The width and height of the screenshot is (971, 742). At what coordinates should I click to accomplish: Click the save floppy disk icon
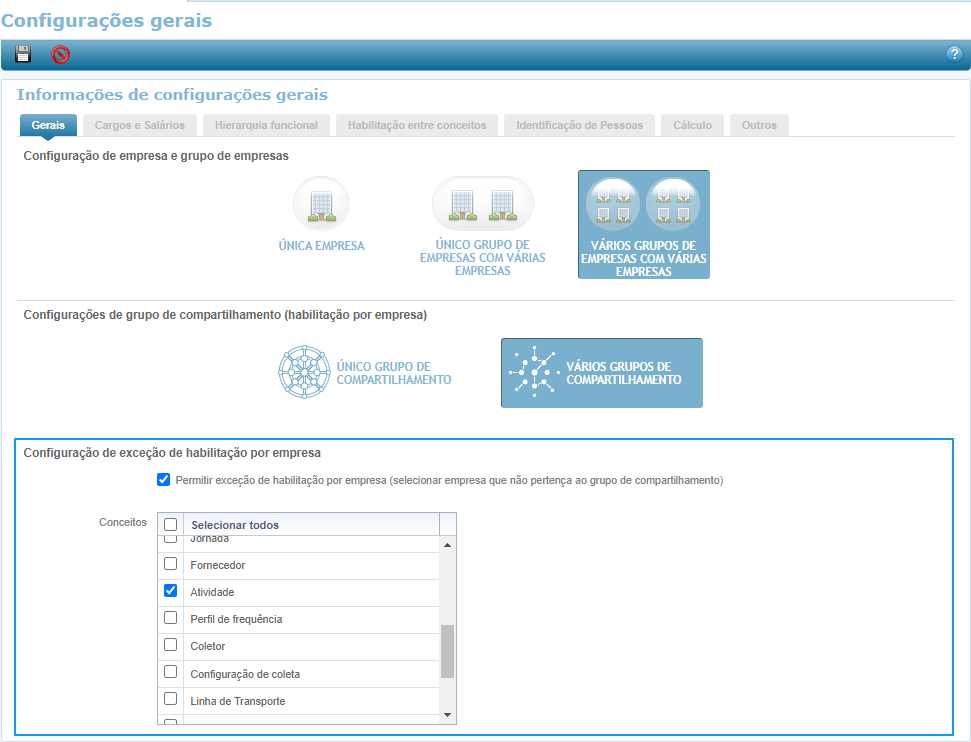tap(23, 54)
